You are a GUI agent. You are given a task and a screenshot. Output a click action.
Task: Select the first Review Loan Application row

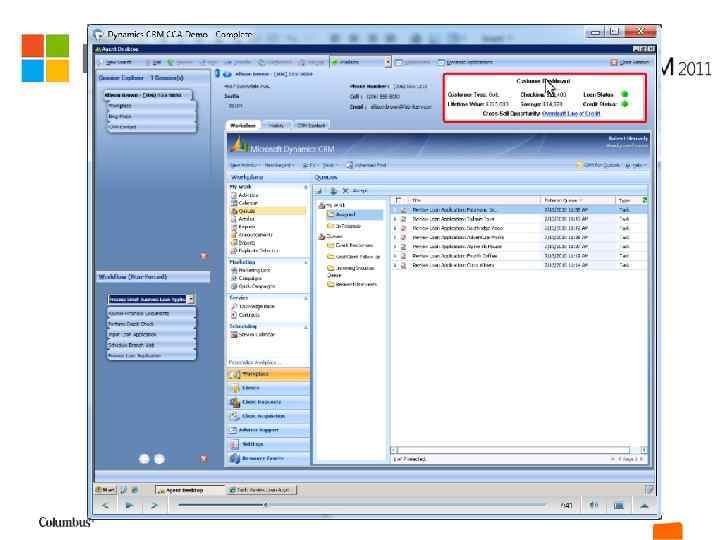pyautogui.click(x=519, y=210)
